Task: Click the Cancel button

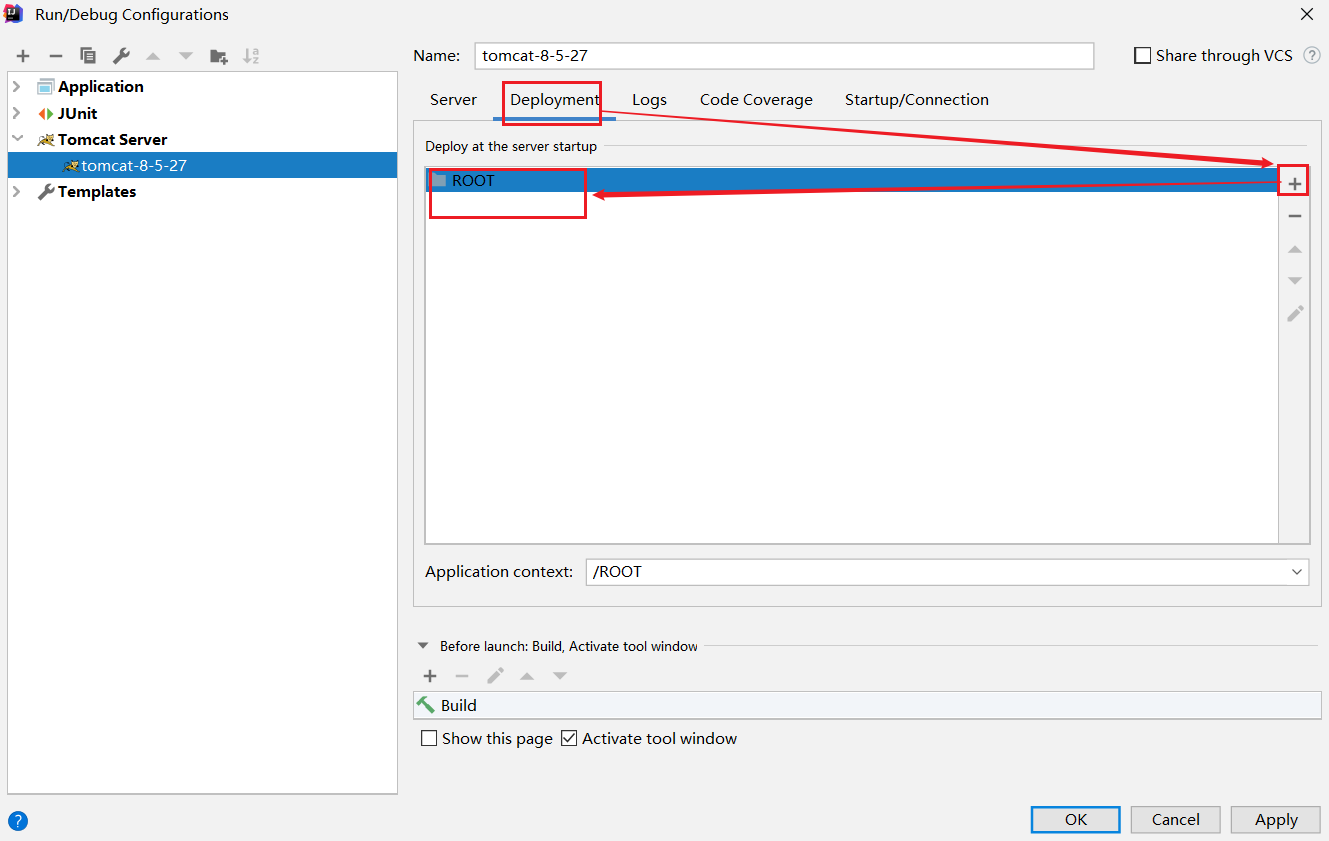Action: click(x=1176, y=820)
